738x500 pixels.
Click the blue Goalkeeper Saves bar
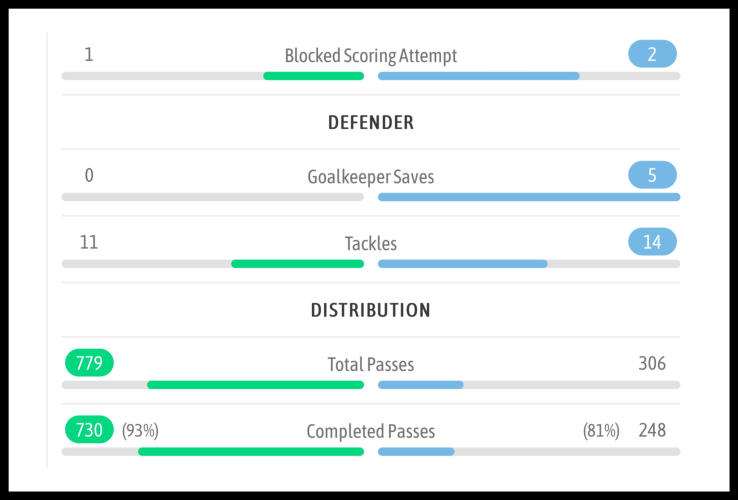coord(528,197)
